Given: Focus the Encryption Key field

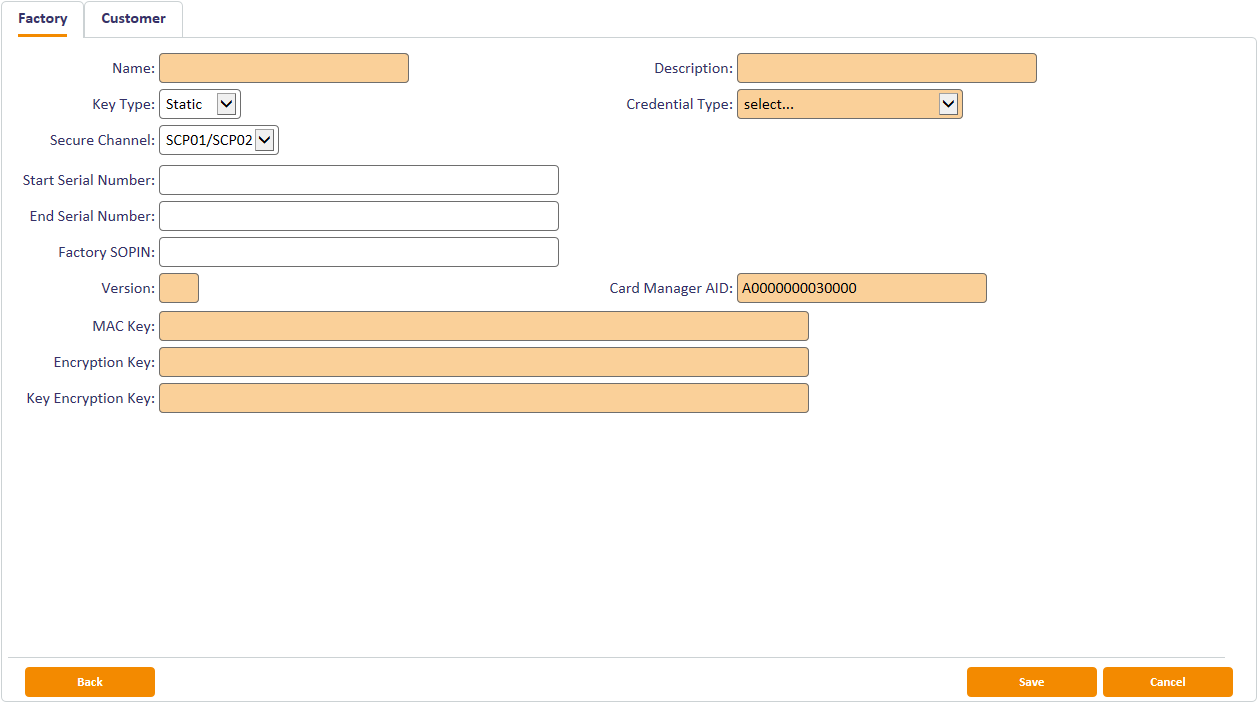Looking at the screenshot, I should (x=483, y=362).
